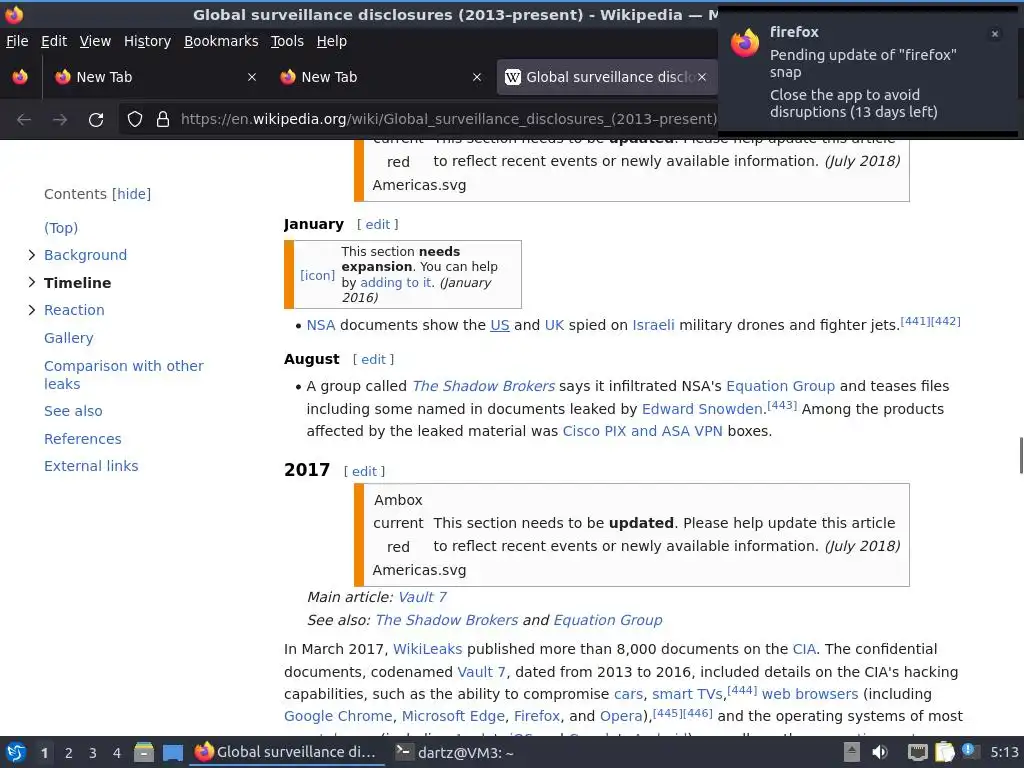This screenshot has width=1024, height=768.
Task: Open the [icon] link in expansion notice
Action: (x=317, y=276)
